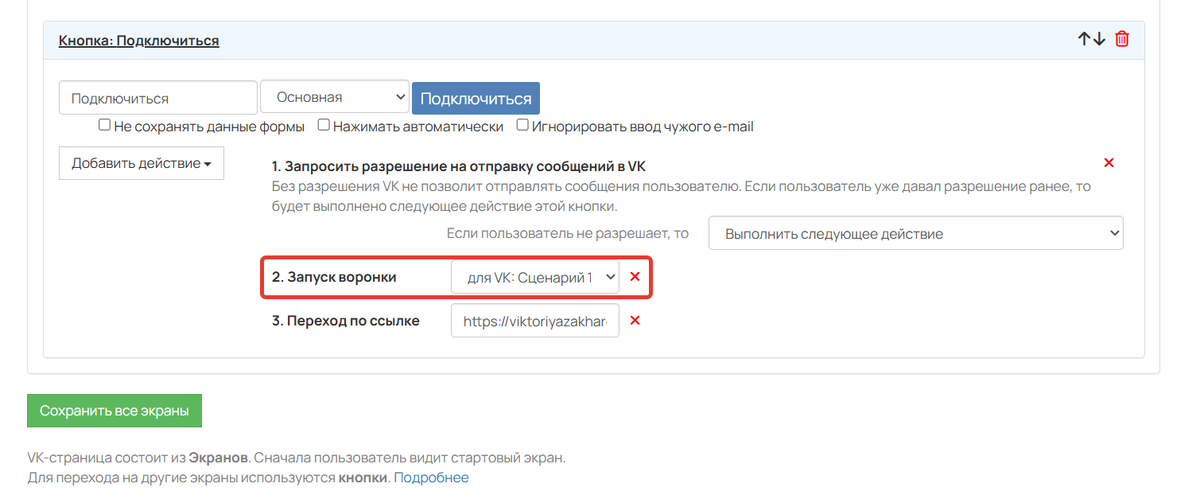This screenshot has width=1200, height=499.
Task: Click the link URL input field
Action: [535, 321]
